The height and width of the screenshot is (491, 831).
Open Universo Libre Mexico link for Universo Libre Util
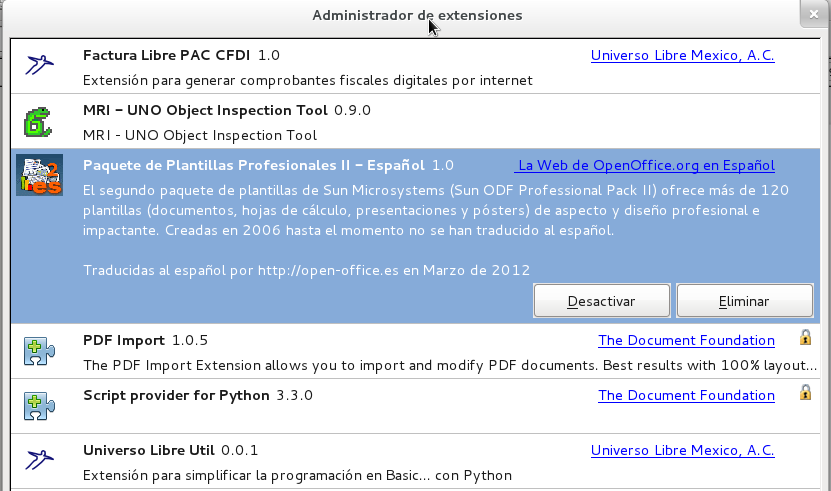tap(683, 450)
